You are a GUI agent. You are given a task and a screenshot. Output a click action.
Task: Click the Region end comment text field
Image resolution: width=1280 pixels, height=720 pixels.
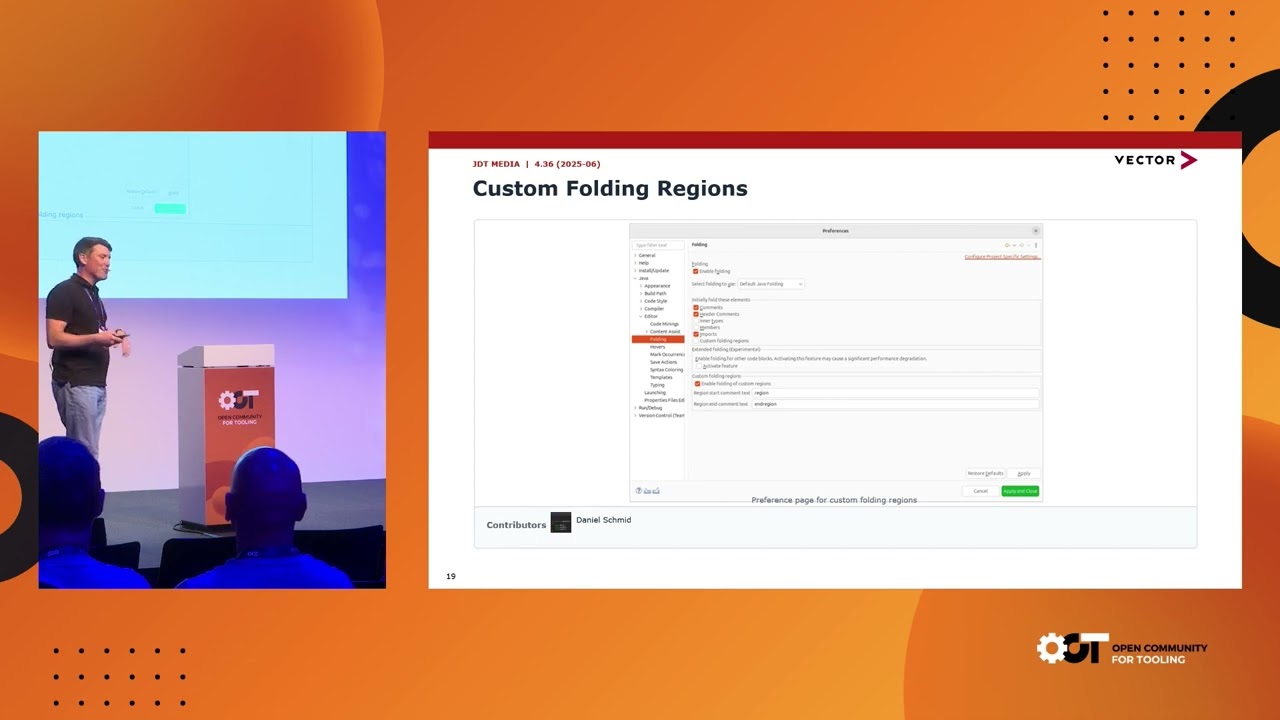click(x=895, y=404)
